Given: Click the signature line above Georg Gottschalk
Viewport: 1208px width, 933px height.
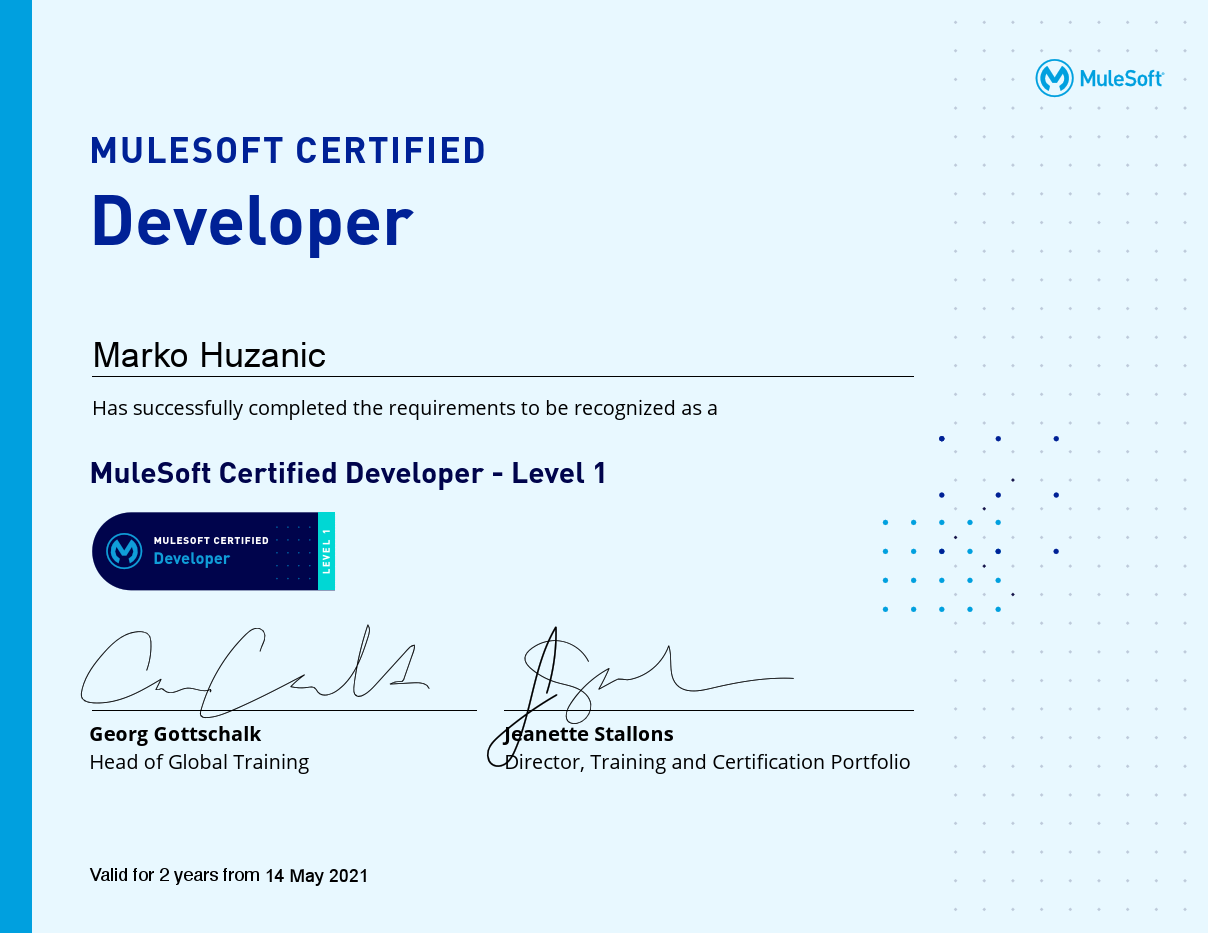Looking at the screenshot, I should [x=278, y=710].
